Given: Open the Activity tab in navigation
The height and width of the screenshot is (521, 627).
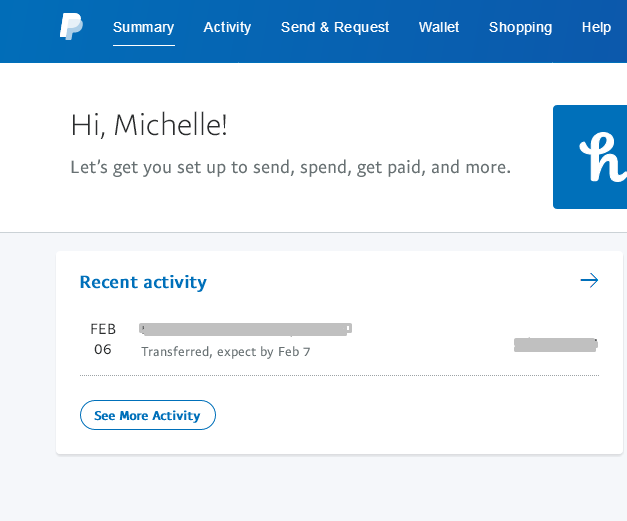Looking at the screenshot, I should (227, 27).
